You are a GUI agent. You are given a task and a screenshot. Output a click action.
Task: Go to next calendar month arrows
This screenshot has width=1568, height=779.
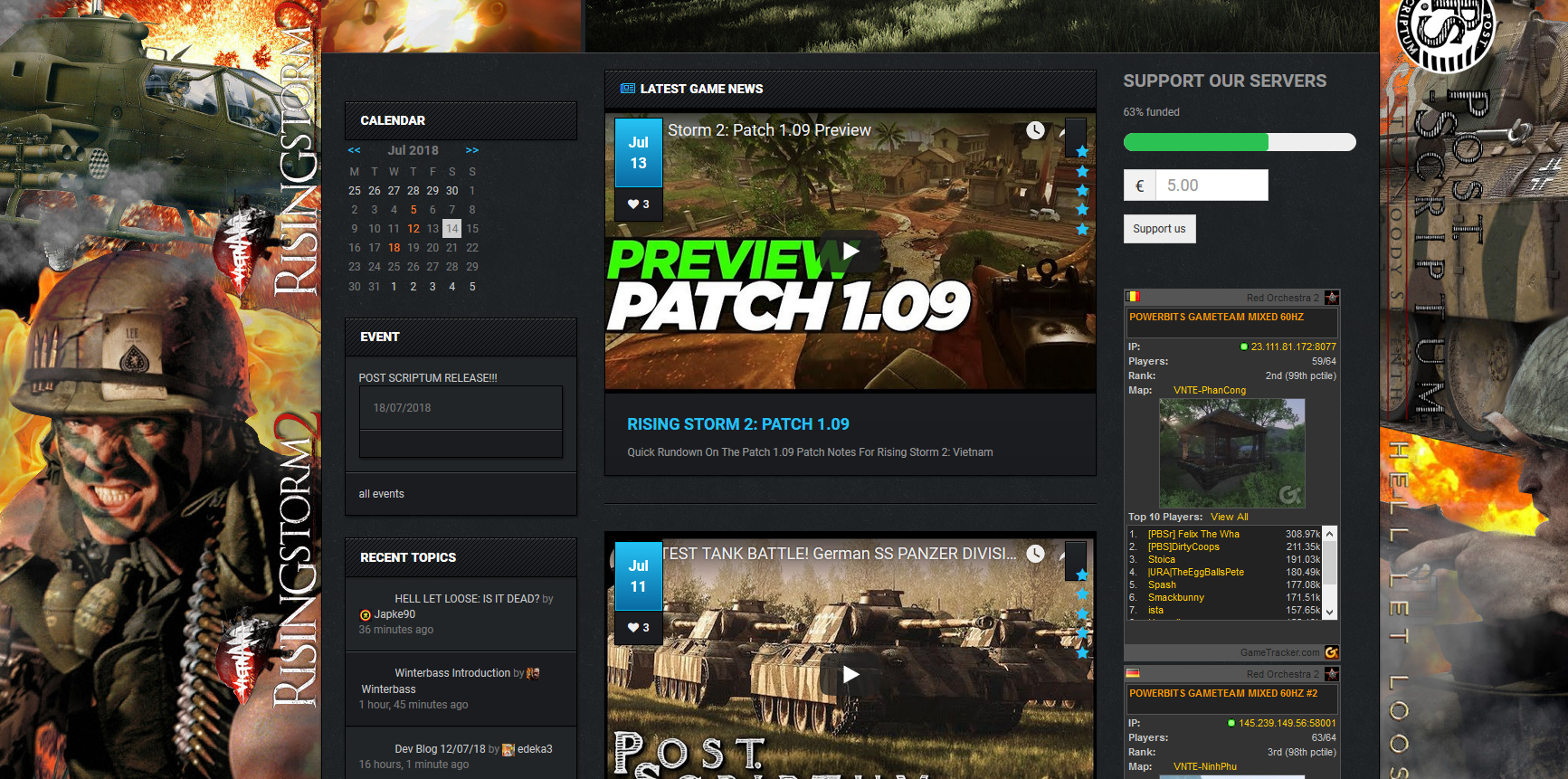click(472, 150)
